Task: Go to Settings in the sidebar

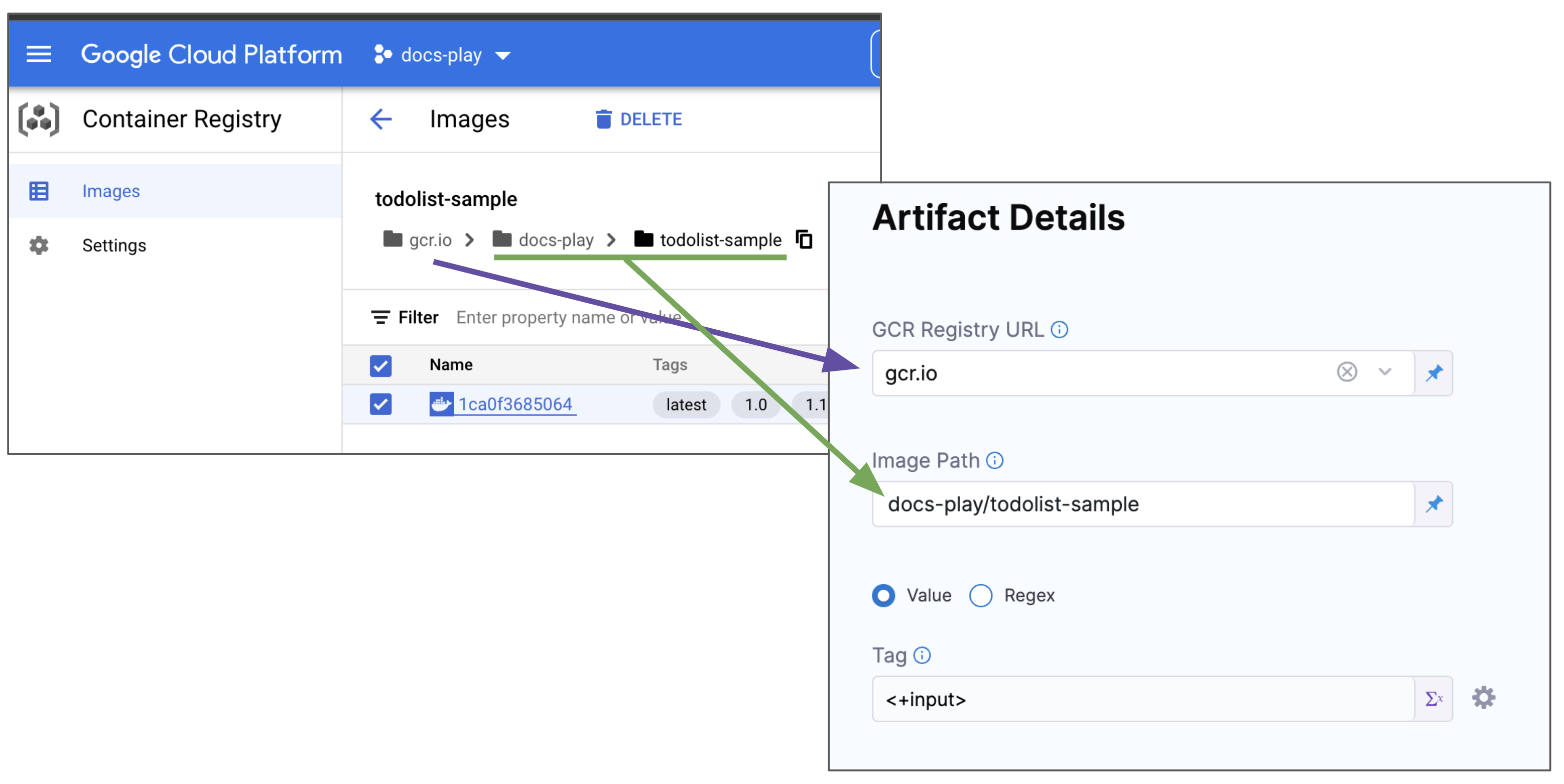Action: [114, 245]
